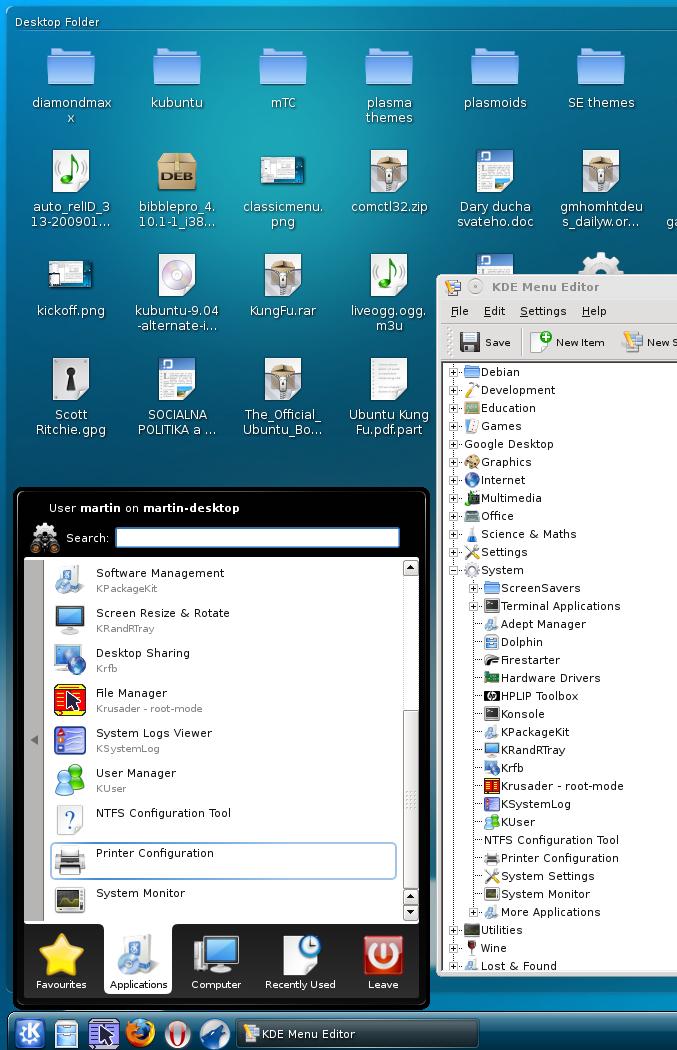The height and width of the screenshot is (1050, 677).
Task: Click the Leave tab with power icon
Action: tap(382, 962)
